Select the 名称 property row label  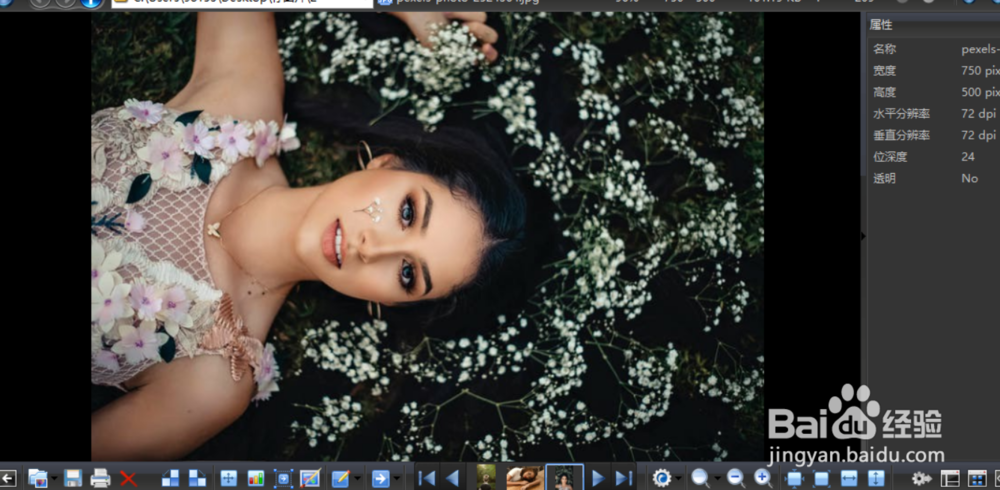coord(884,49)
